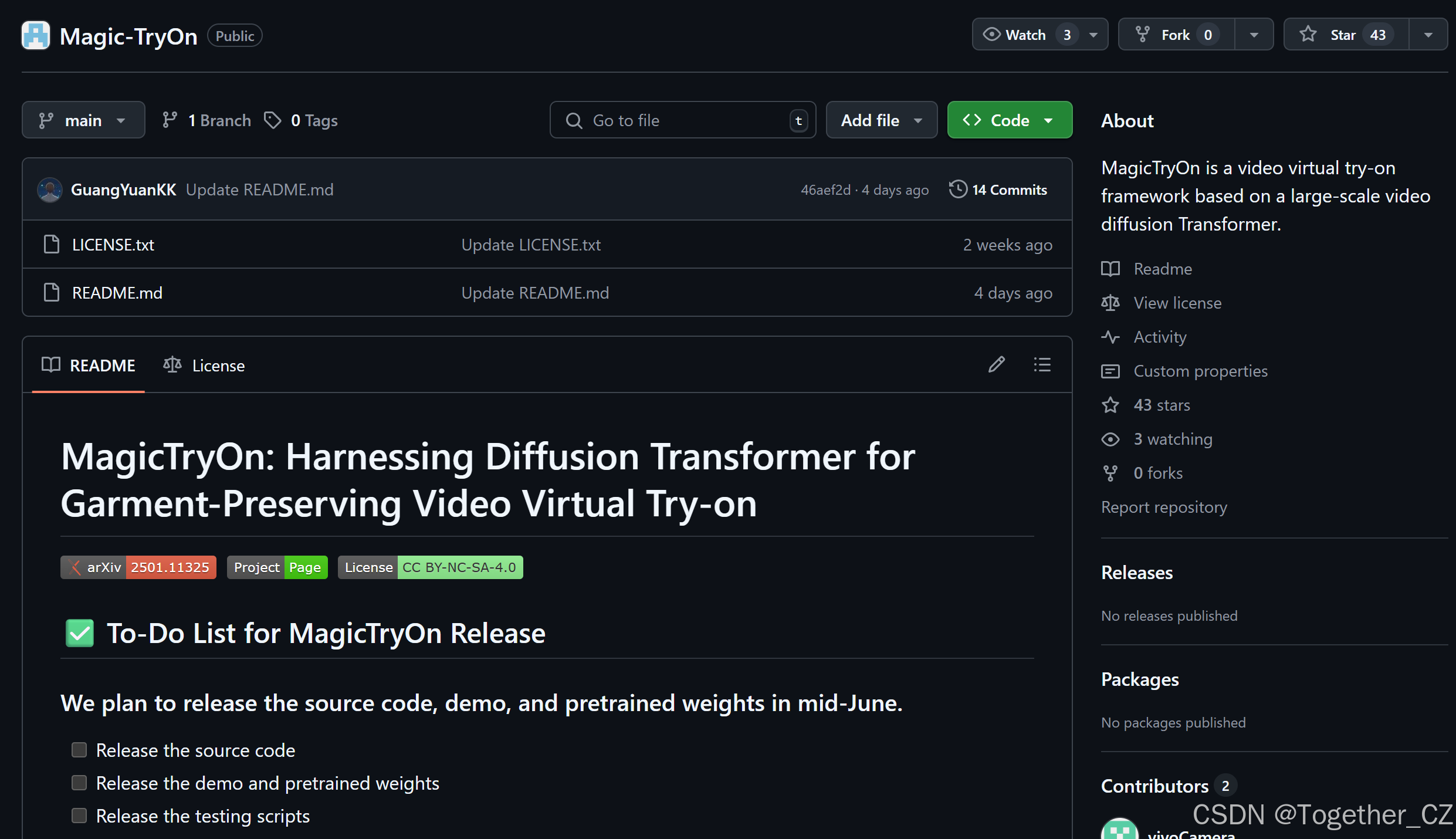Click the Magic-TryOn repository avatar icon
Image resolution: width=1456 pixels, height=839 pixels.
click(36, 36)
